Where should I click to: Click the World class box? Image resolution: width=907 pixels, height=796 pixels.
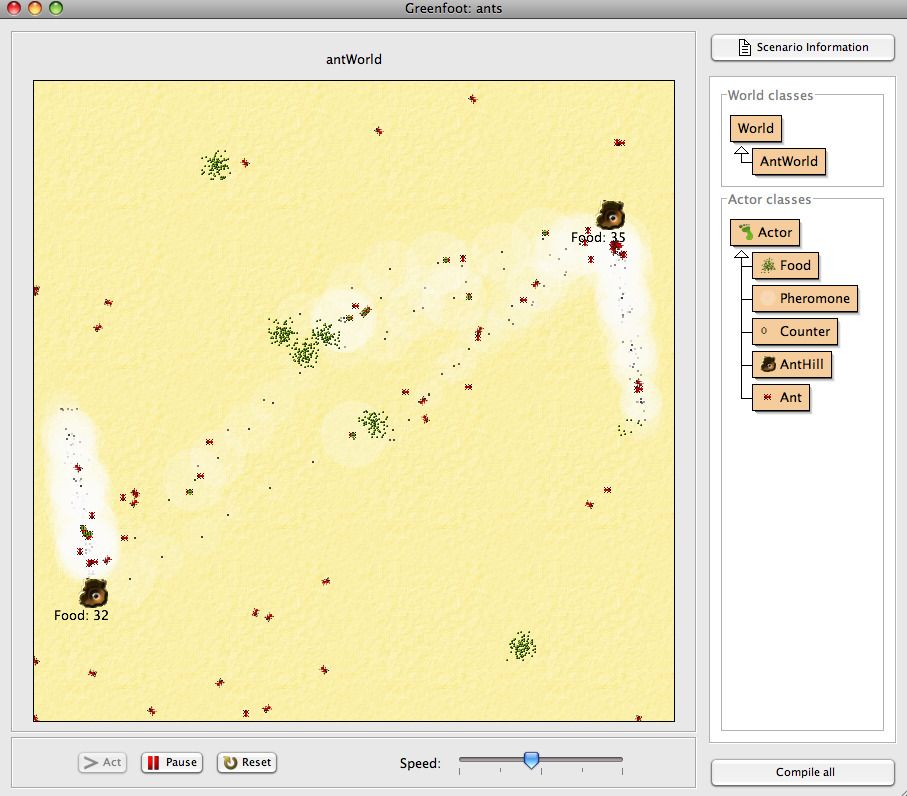[756, 128]
